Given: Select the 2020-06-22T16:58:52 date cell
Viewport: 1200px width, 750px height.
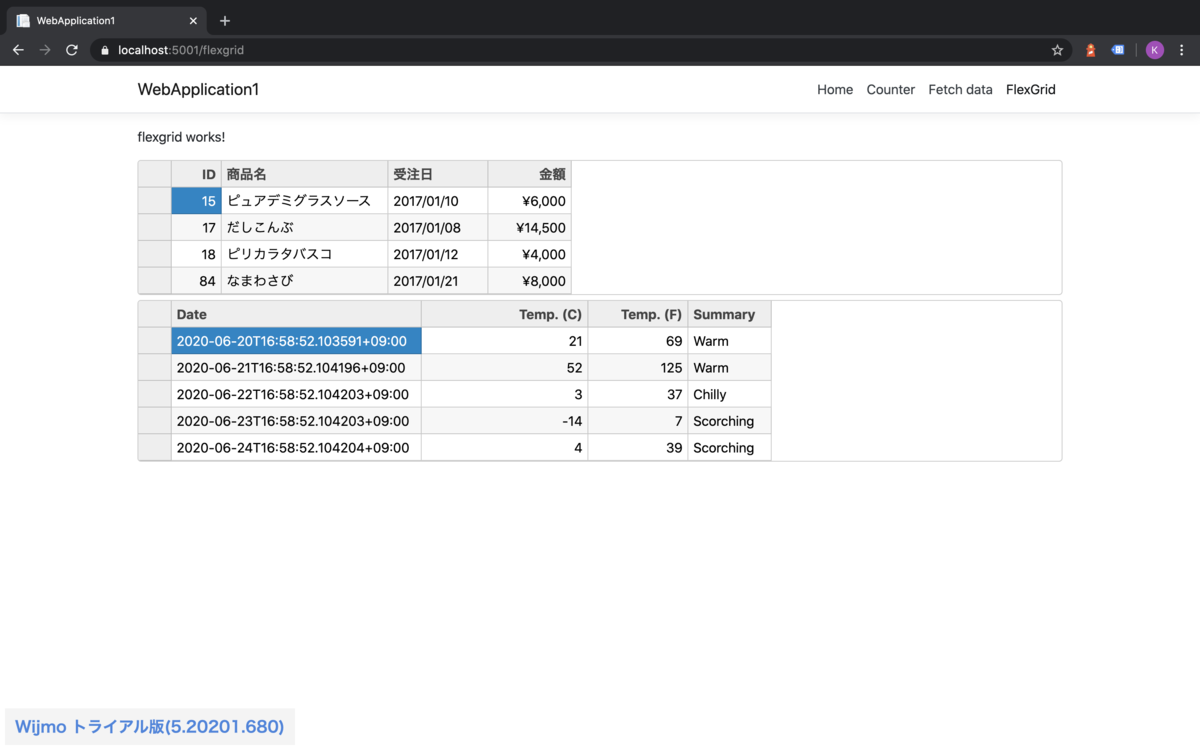Looking at the screenshot, I should (x=296, y=394).
